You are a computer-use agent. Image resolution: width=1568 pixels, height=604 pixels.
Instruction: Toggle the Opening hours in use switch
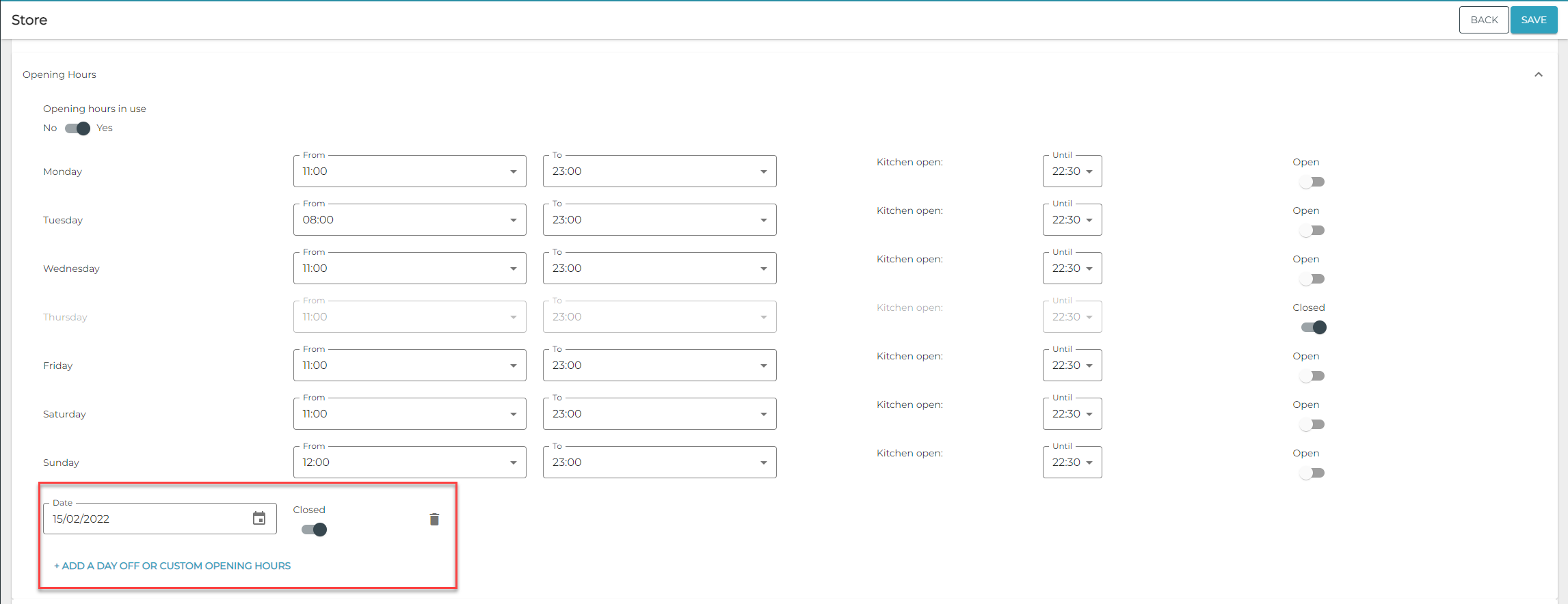(77, 128)
